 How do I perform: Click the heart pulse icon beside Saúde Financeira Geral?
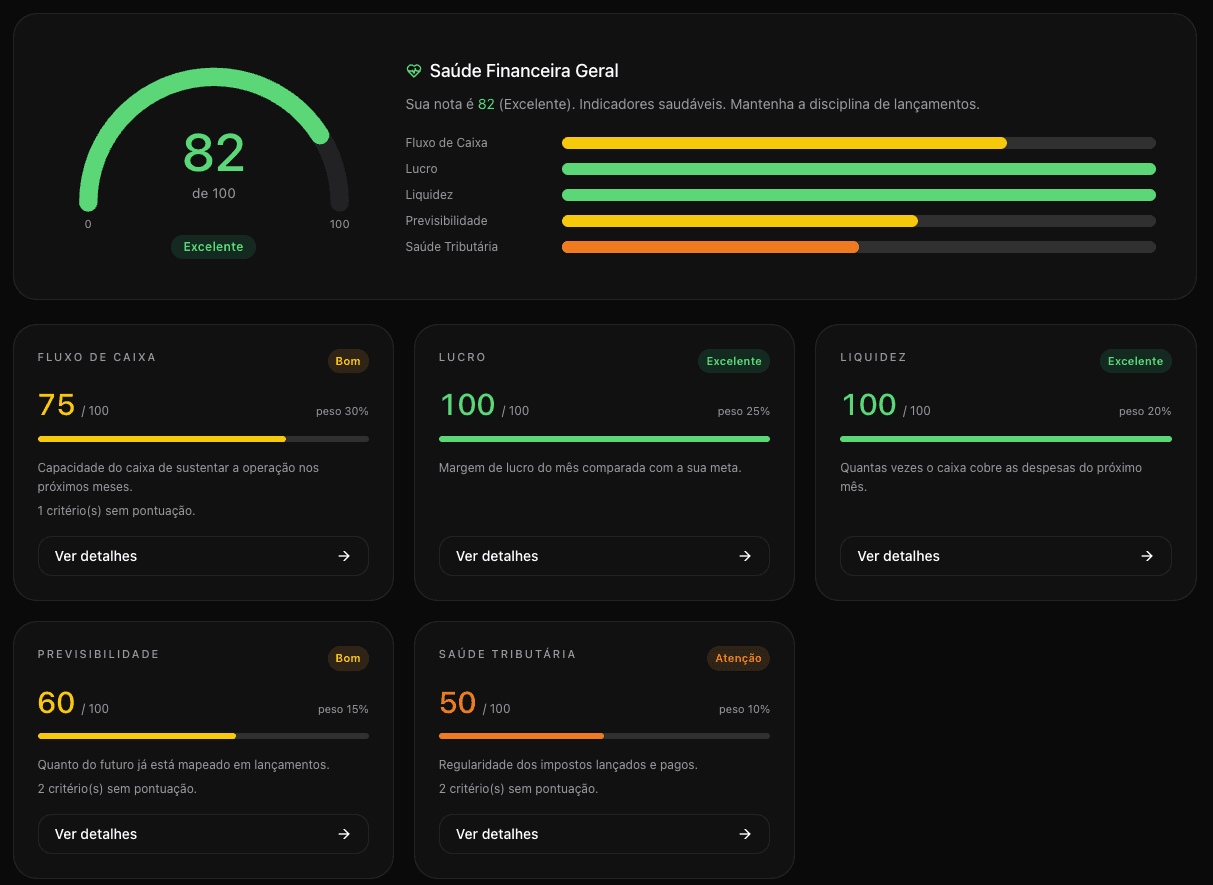[414, 71]
